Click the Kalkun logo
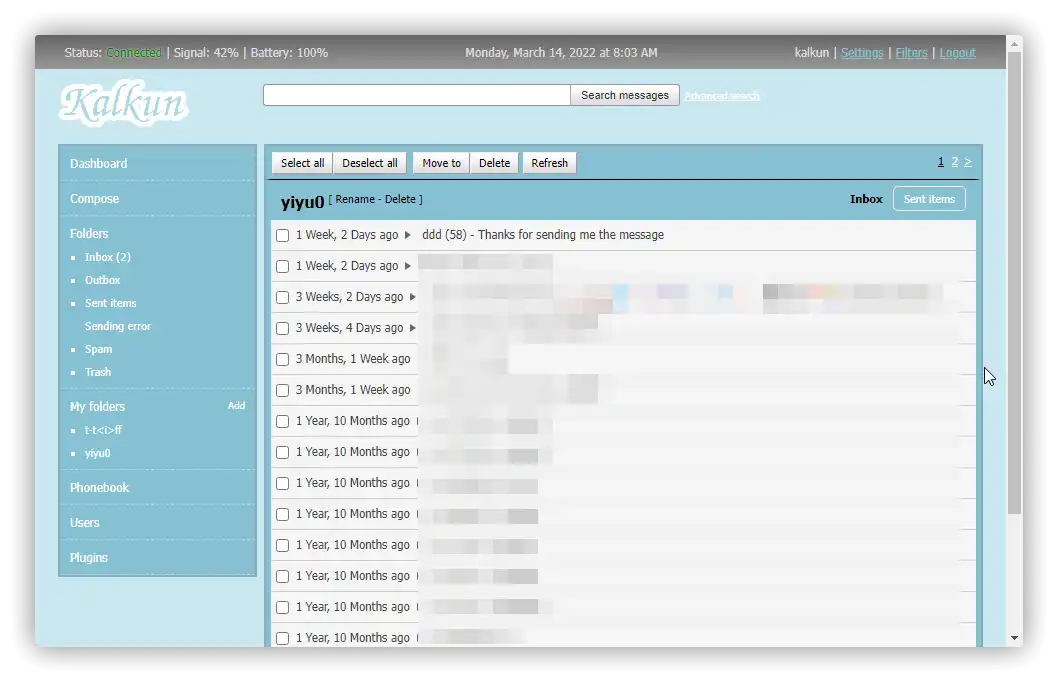The image size is (1058, 682). (x=124, y=103)
